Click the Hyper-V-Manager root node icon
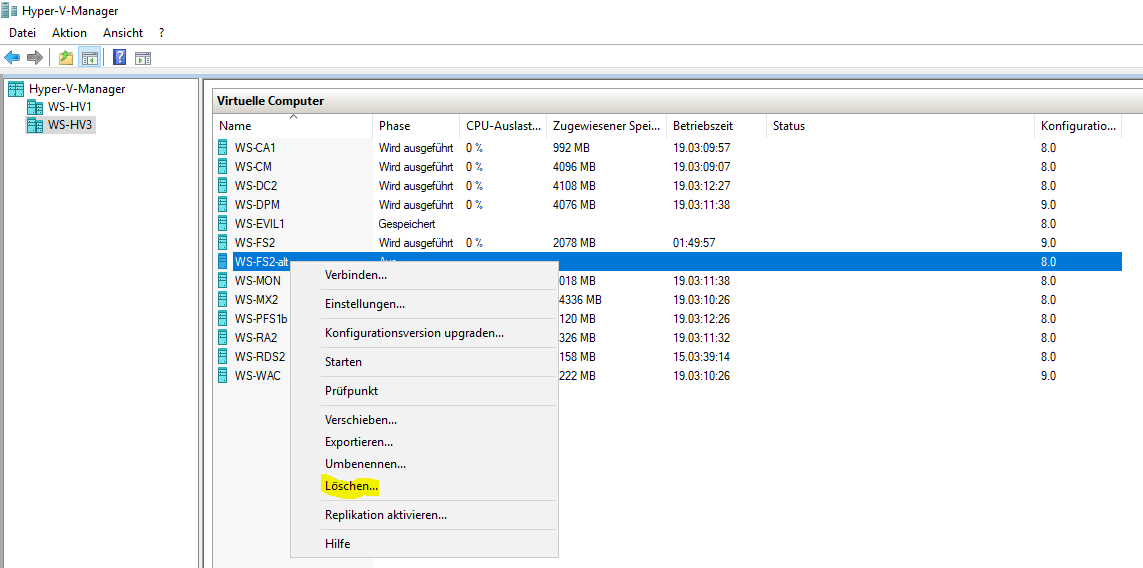The height and width of the screenshot is (568, 1143). point(15,88)
